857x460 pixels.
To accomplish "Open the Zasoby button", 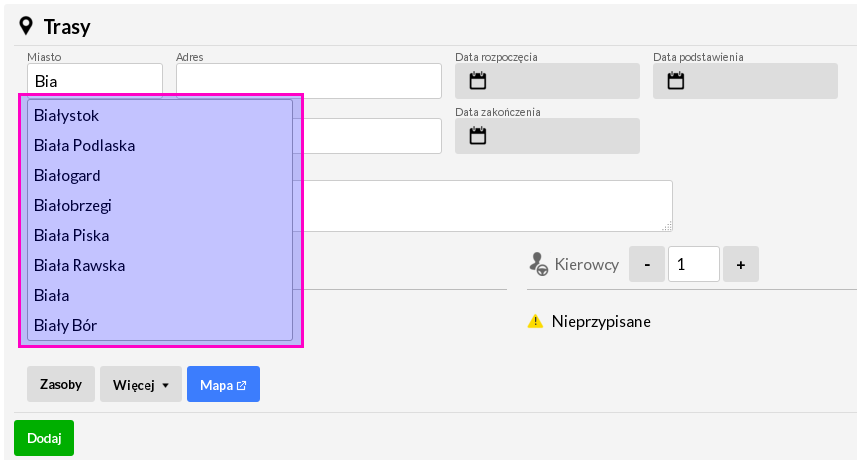I will coord(61,384).
